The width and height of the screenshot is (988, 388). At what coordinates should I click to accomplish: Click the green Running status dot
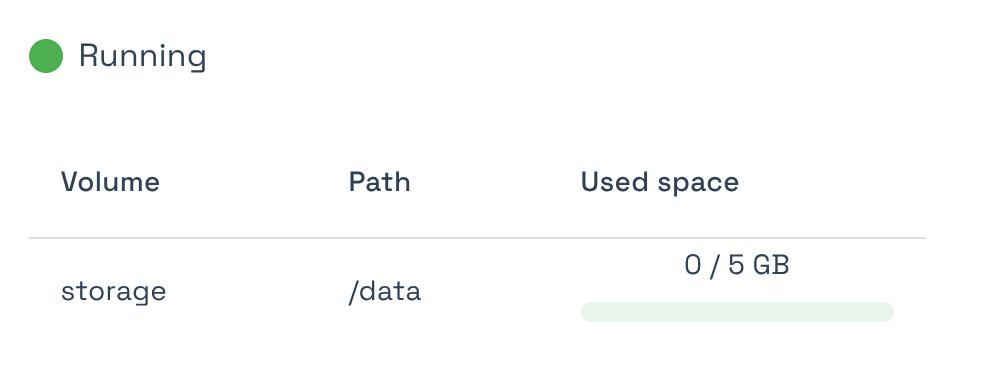pyautogui.click(x=46, y=56)
